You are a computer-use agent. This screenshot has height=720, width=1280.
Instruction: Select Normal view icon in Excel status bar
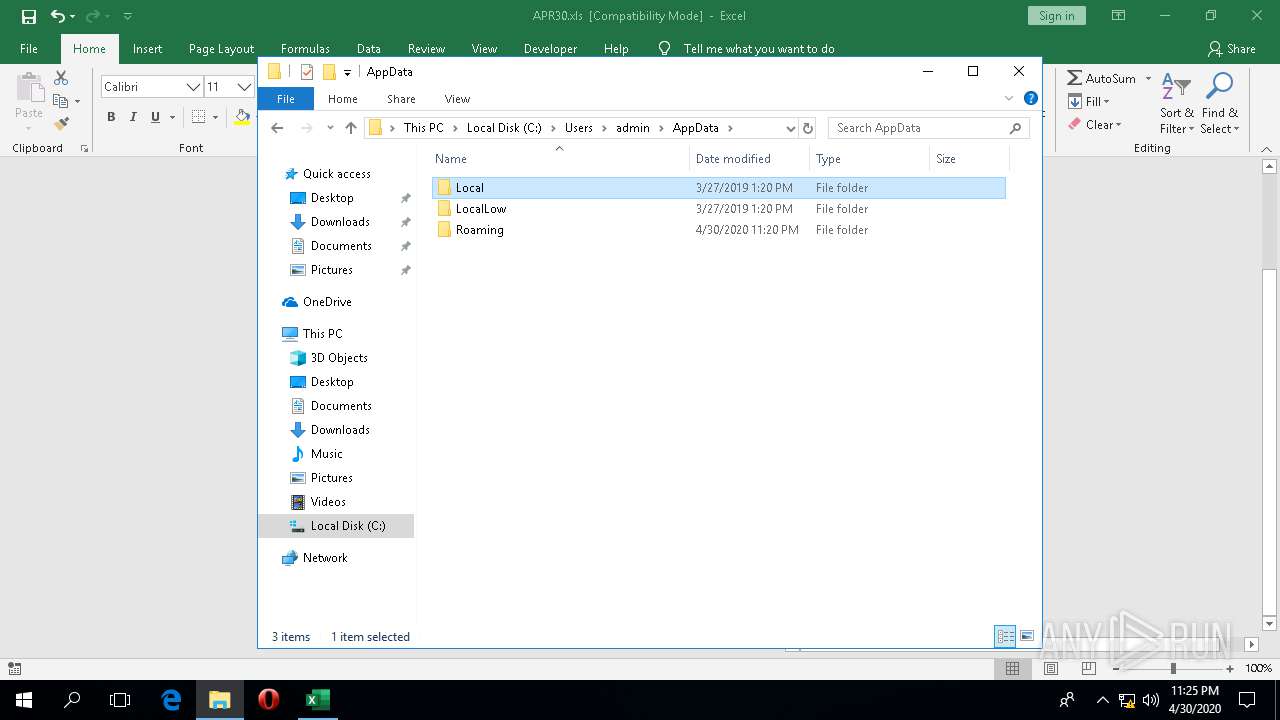coord(1012,668)
